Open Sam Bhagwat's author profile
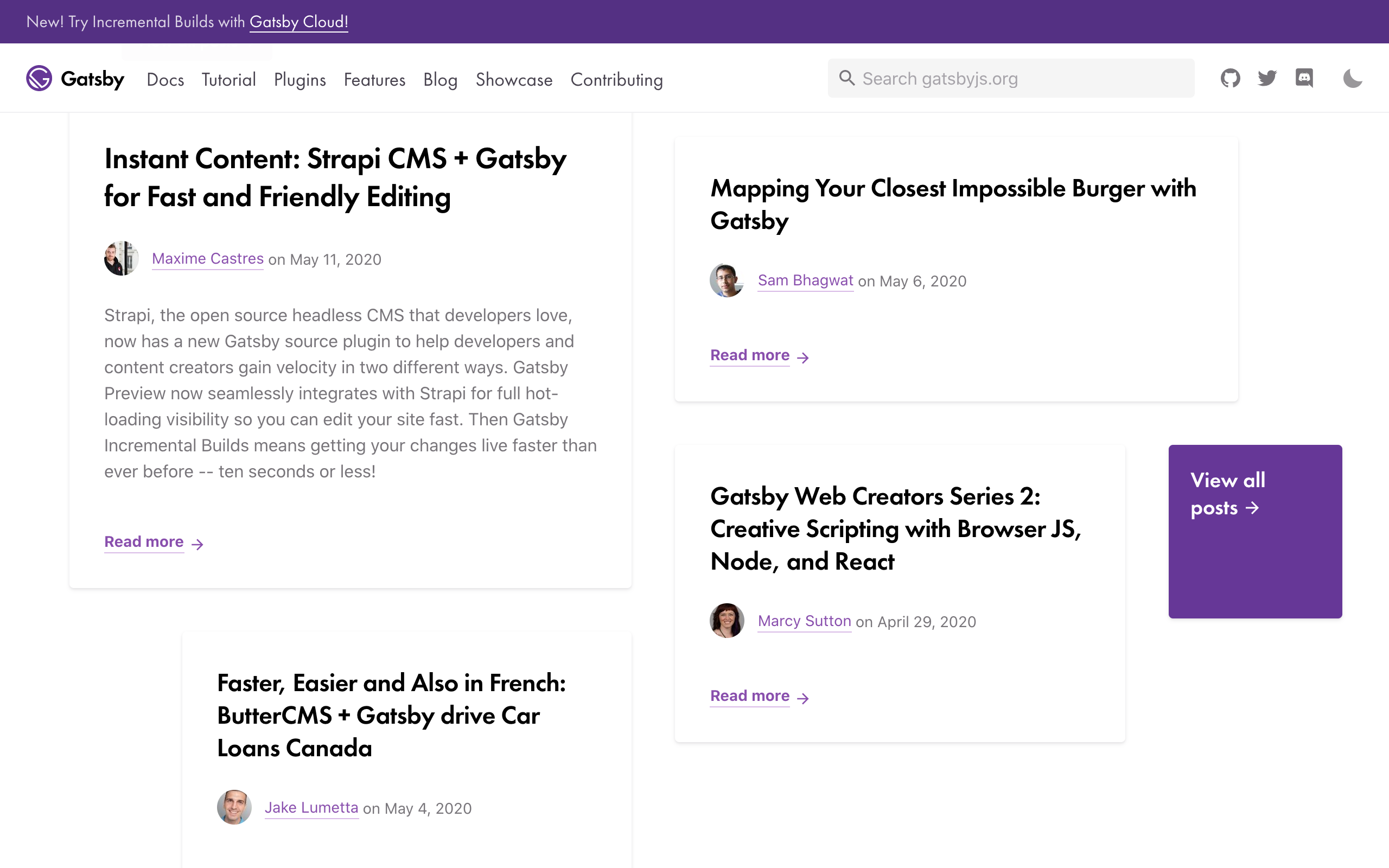This screenshot has width=1389, height=868. (x=805, y=280)
